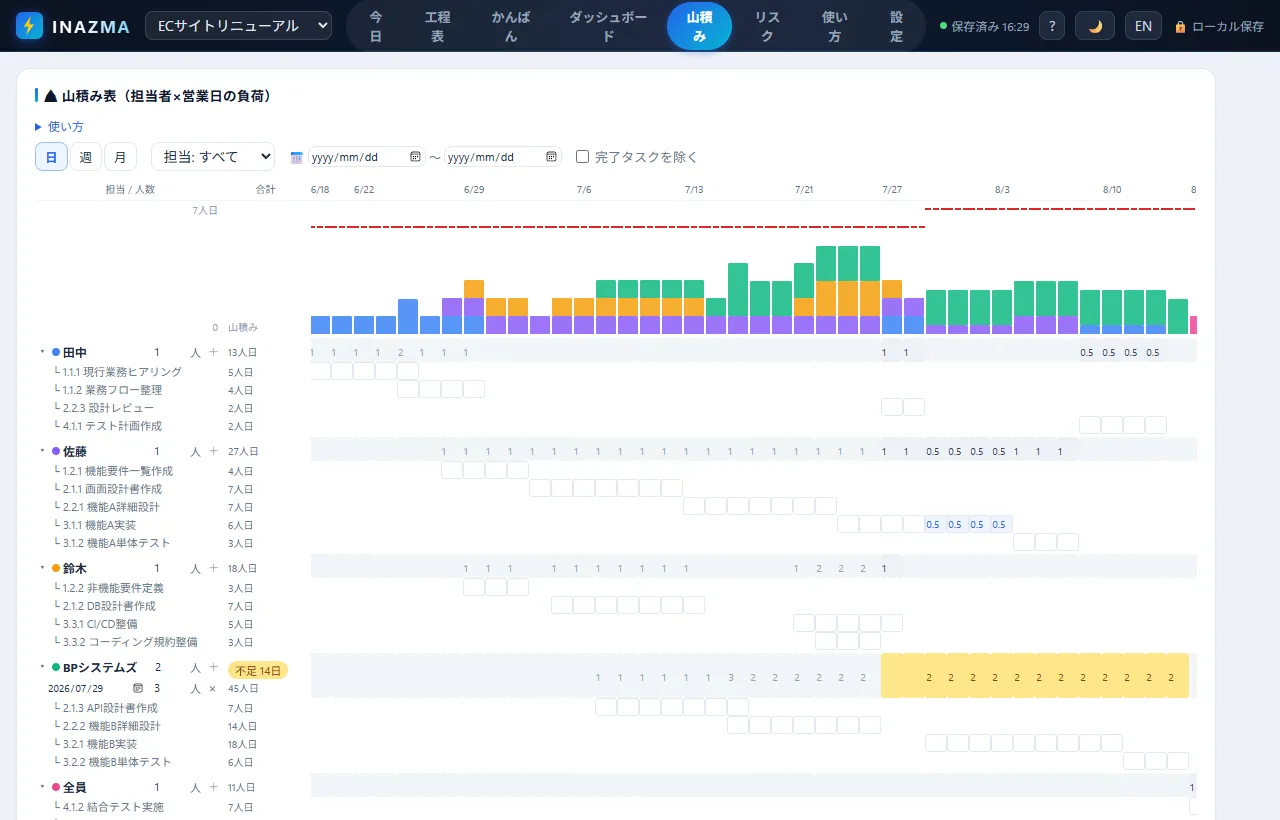Open the end date calendar picker icon
The width and height of the screenshot is (1280, 820).
pyautogui.click(x=551, y=157)
